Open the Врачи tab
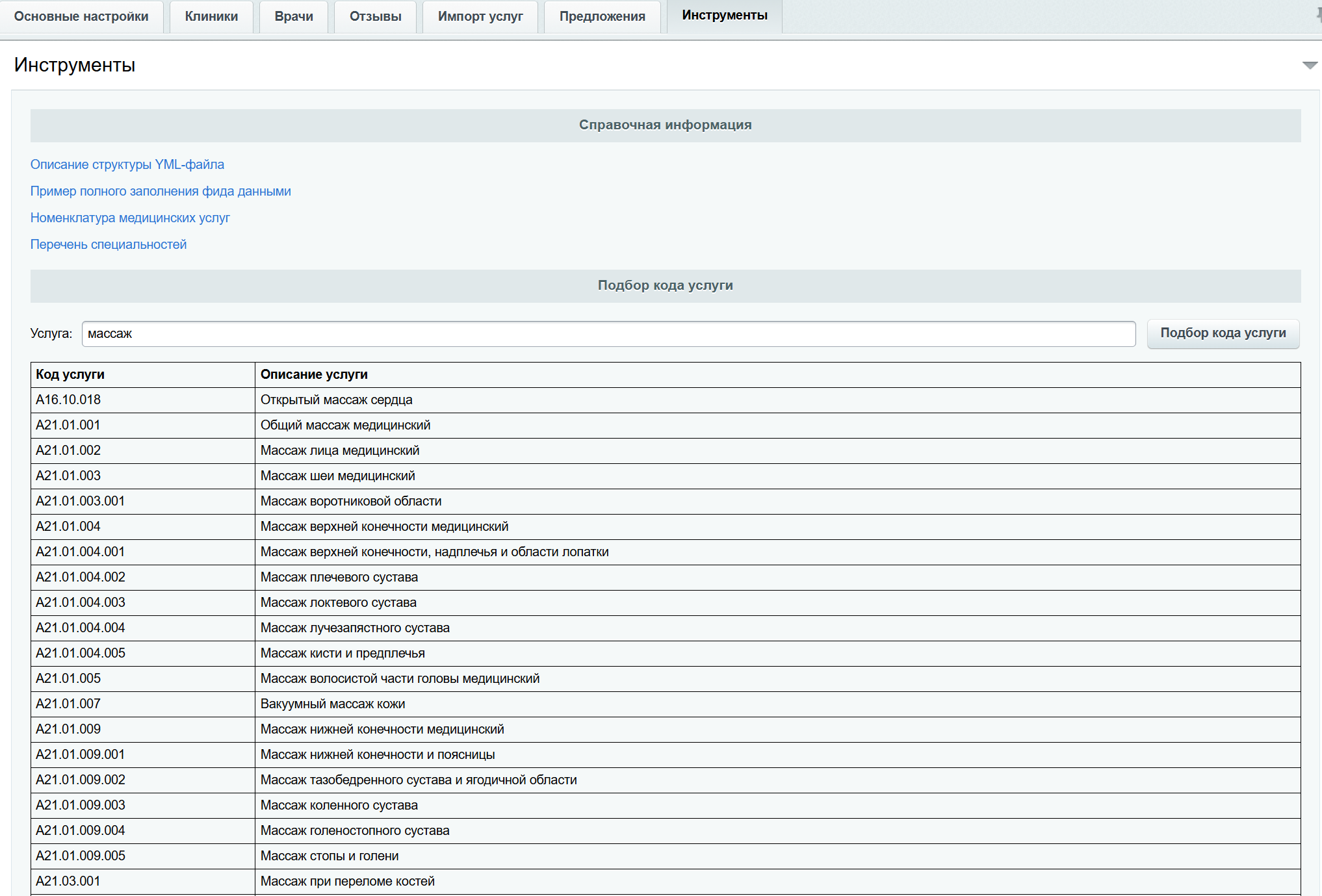Image resolution: width=1322 pixels, height=896 pixels. (x=294, y=16)
